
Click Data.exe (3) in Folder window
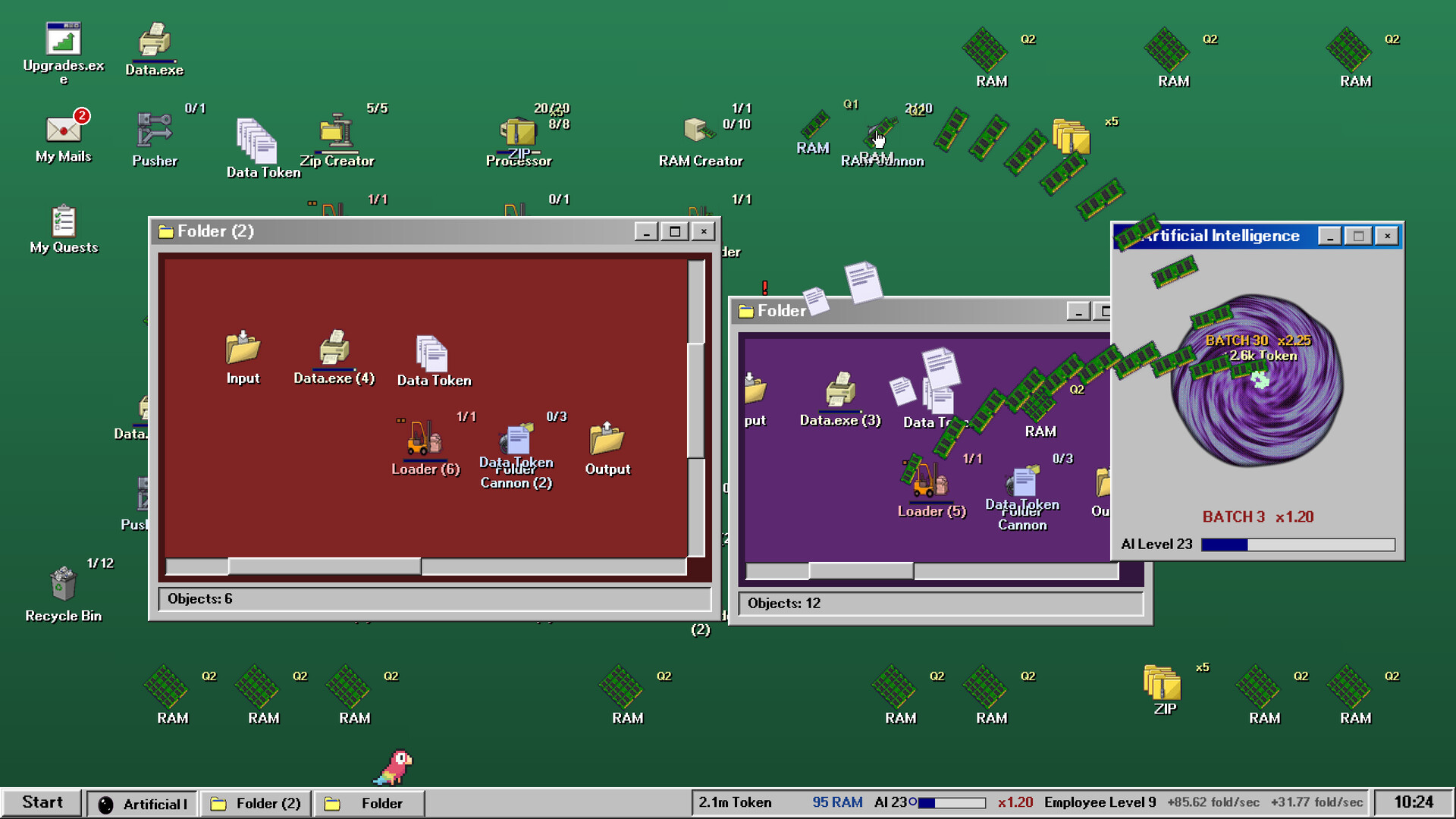[840, 390]
